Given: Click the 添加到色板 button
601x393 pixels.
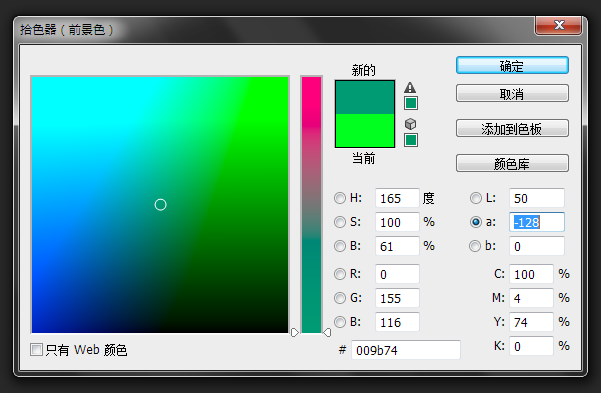Looking at the screenshot, I should click(x=512, y=128).
